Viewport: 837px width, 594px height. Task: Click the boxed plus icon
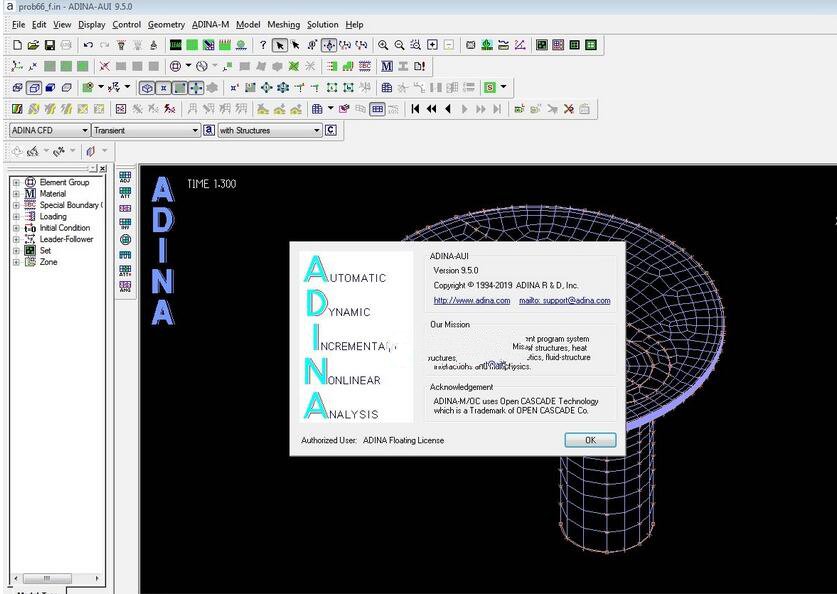432,45
